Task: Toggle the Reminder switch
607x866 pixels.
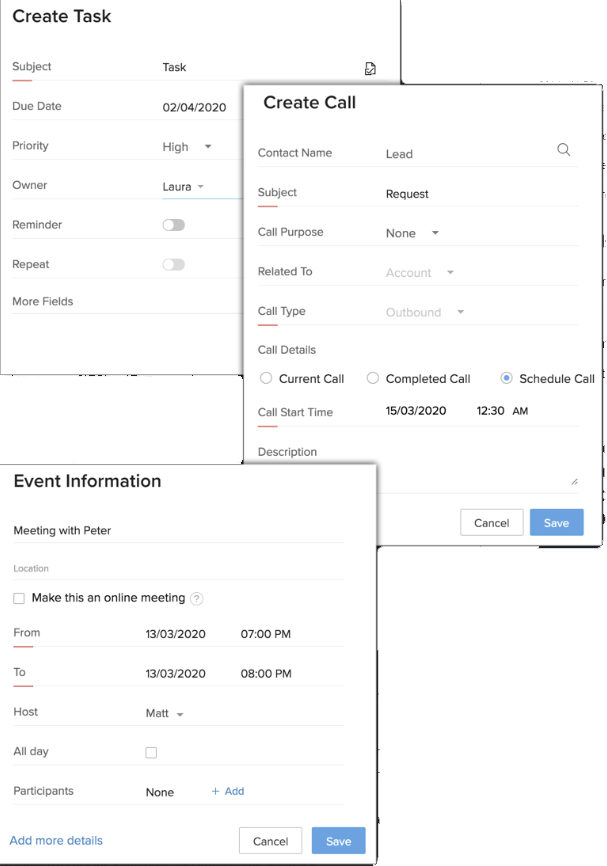Action: [174, 225]
